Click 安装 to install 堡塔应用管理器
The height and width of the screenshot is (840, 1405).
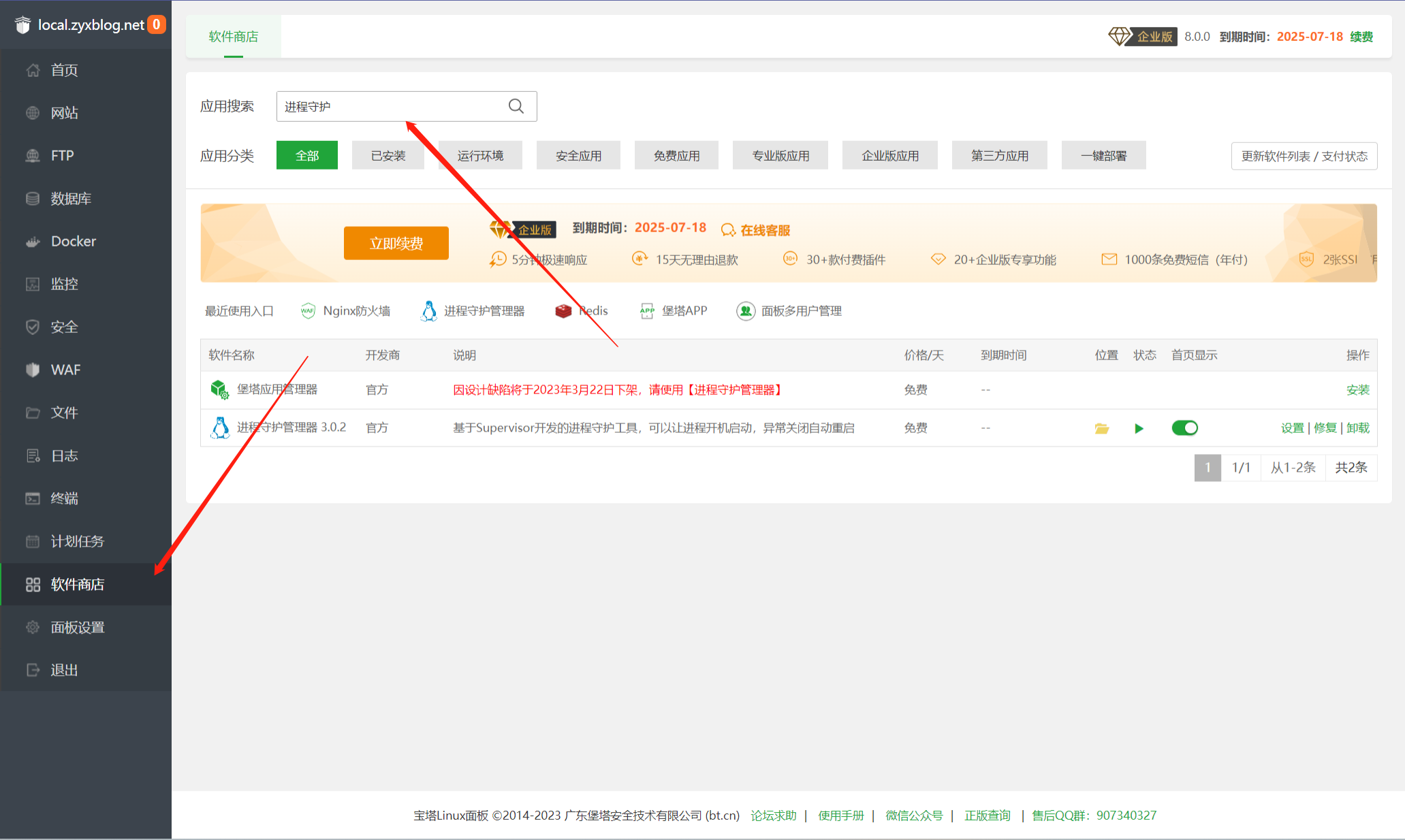coord(1358,389)
